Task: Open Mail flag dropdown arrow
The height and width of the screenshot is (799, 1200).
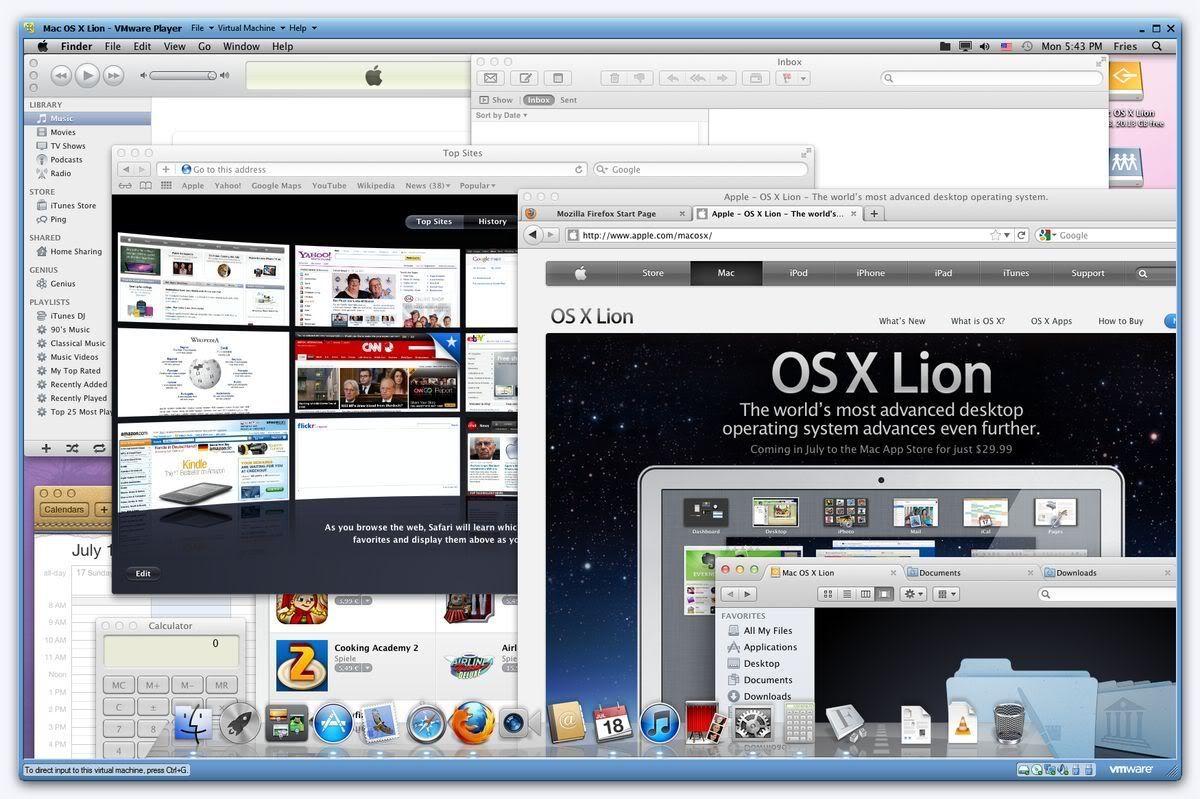Action: (804, 78)
